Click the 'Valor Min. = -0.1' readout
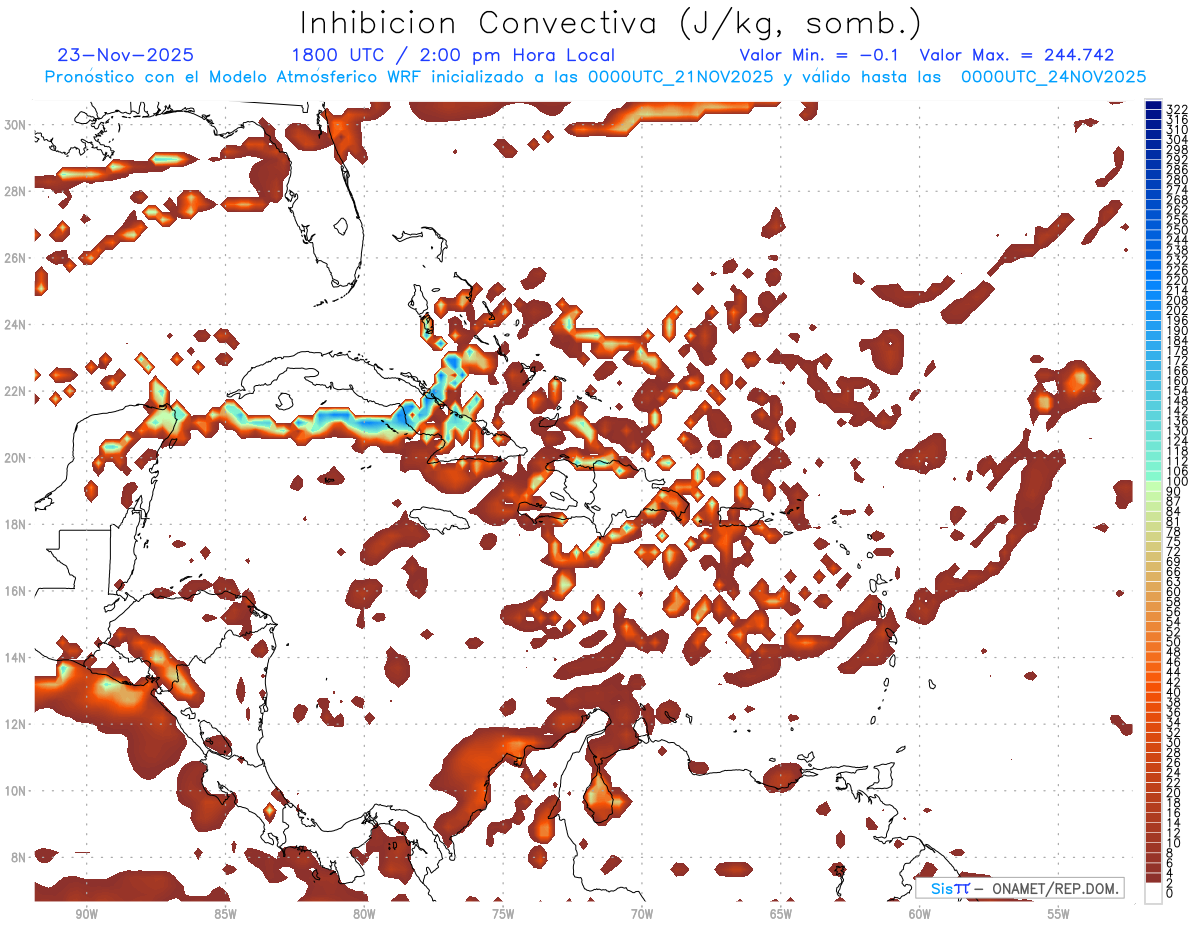 pos(821,55)
